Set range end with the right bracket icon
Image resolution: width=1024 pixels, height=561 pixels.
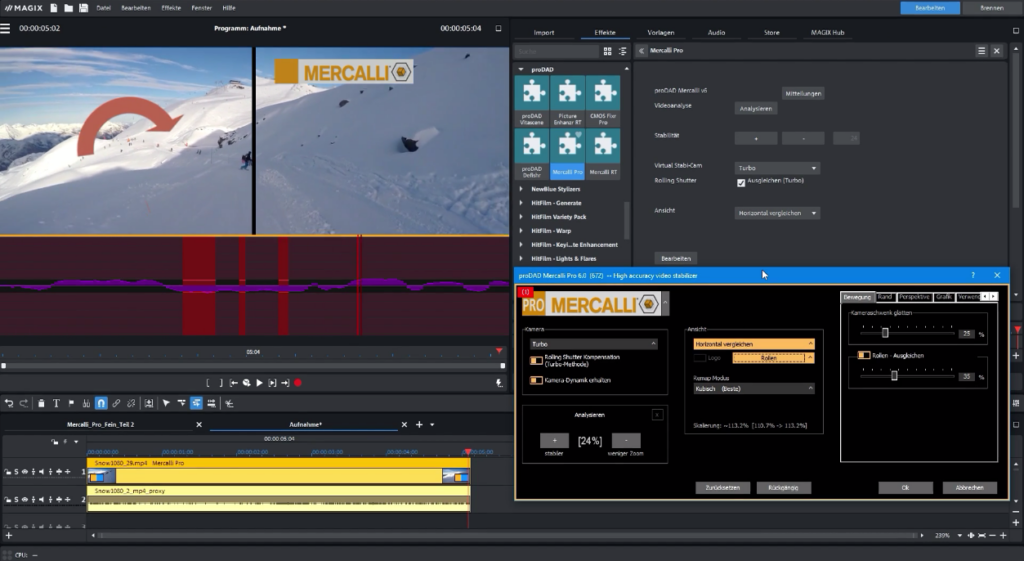coord(221,383)
